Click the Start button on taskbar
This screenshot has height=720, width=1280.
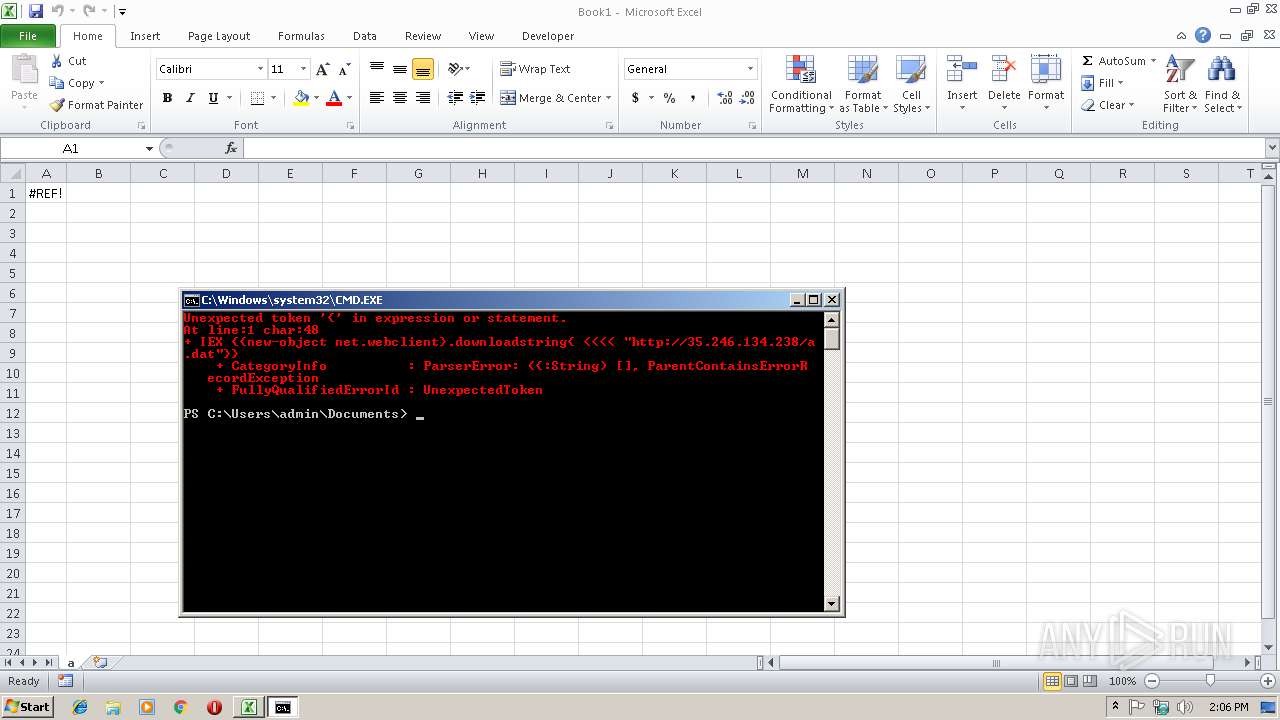point(28,707)
